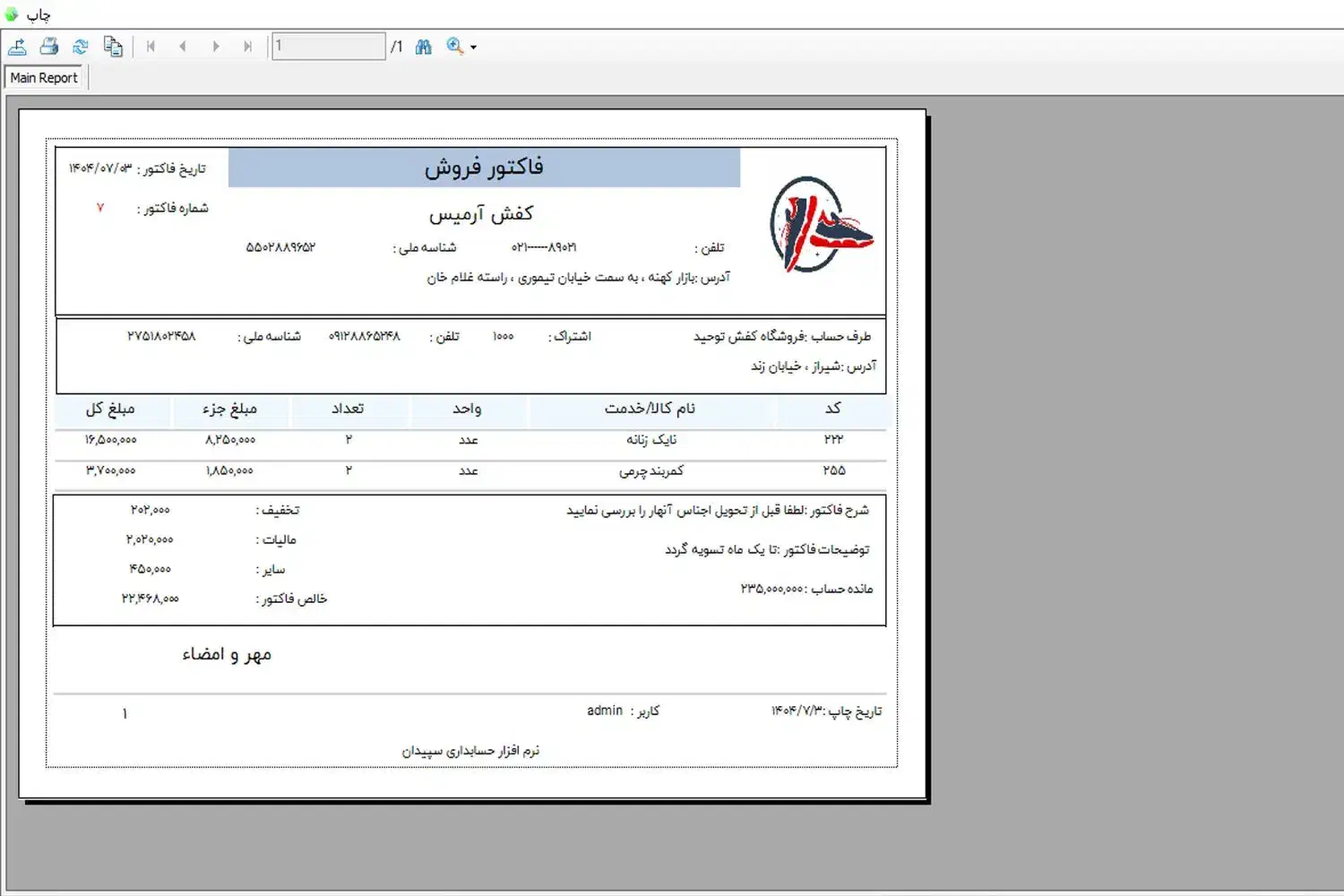Click the unit 'عدد' in the 'نایک زنانه' row
1344x896 pixels.
tap(468, 440)
